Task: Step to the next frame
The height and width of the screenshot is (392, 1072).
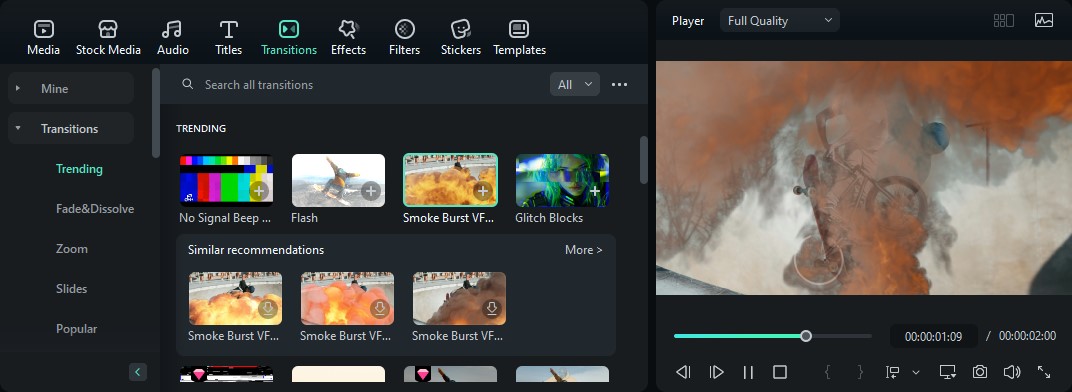Action: point(716,372)
